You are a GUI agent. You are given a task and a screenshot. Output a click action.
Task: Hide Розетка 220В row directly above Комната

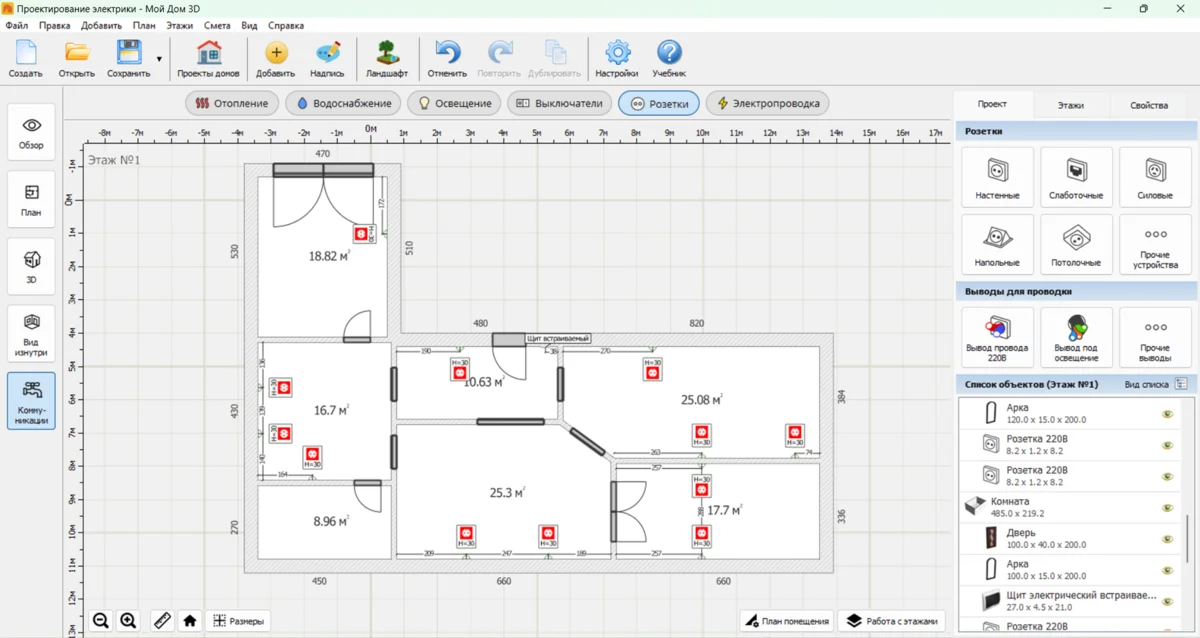[1166, 476]
